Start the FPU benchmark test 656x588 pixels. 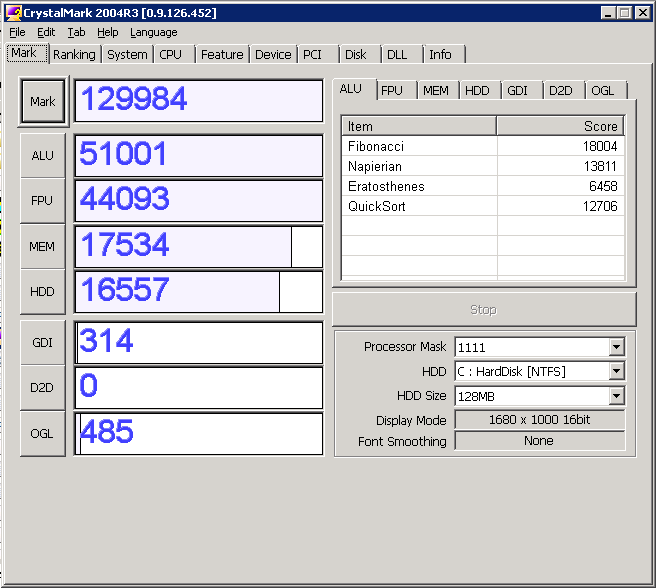tap(43, 201)
